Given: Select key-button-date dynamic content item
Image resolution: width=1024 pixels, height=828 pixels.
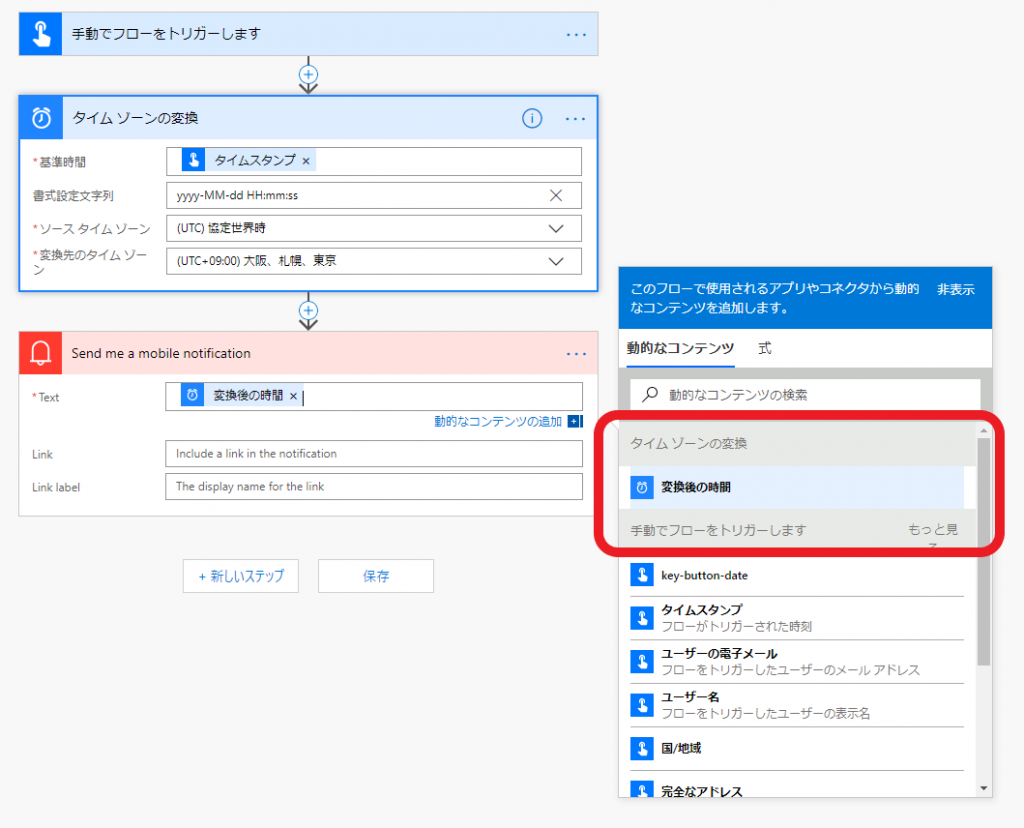Looking at the screenshot, I should (797, 575).
